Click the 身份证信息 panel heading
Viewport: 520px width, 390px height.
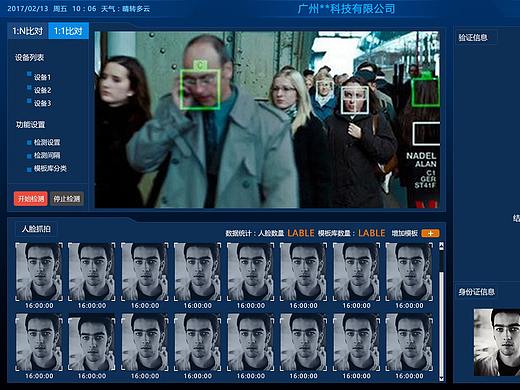[x=476, y=292]
